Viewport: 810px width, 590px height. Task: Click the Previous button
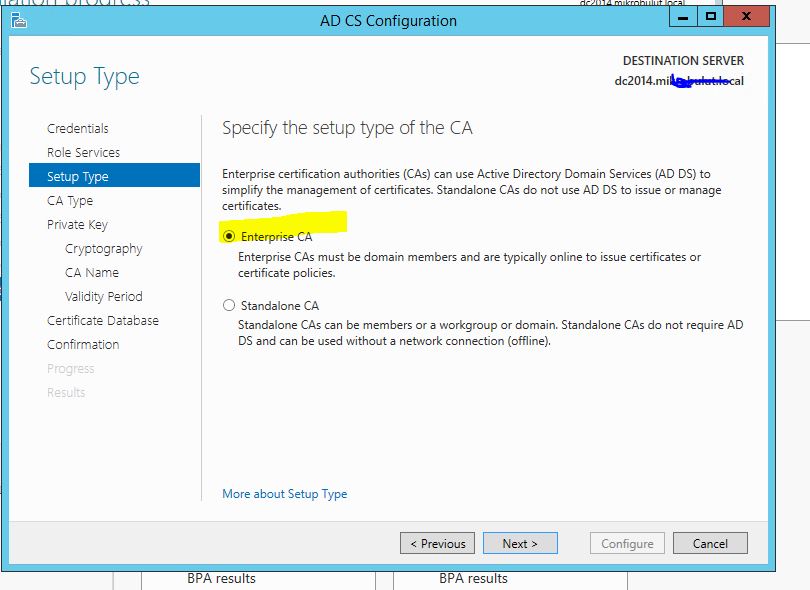(437, 544)
